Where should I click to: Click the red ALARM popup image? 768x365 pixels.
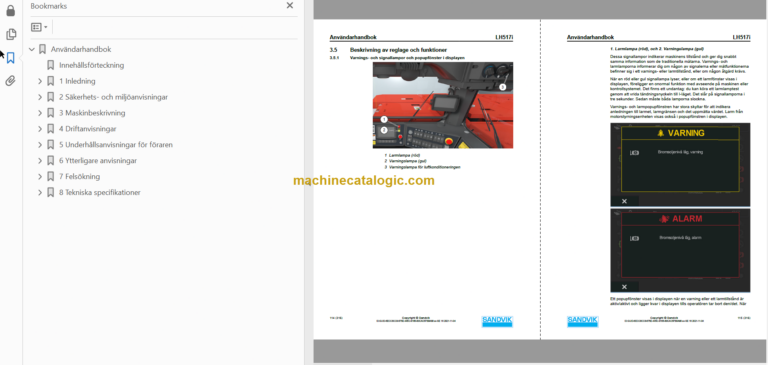(x=680, y=250)
